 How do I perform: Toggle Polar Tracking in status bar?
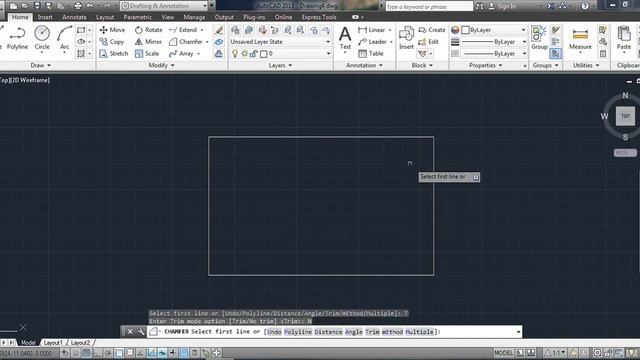(x=108, y=353)
